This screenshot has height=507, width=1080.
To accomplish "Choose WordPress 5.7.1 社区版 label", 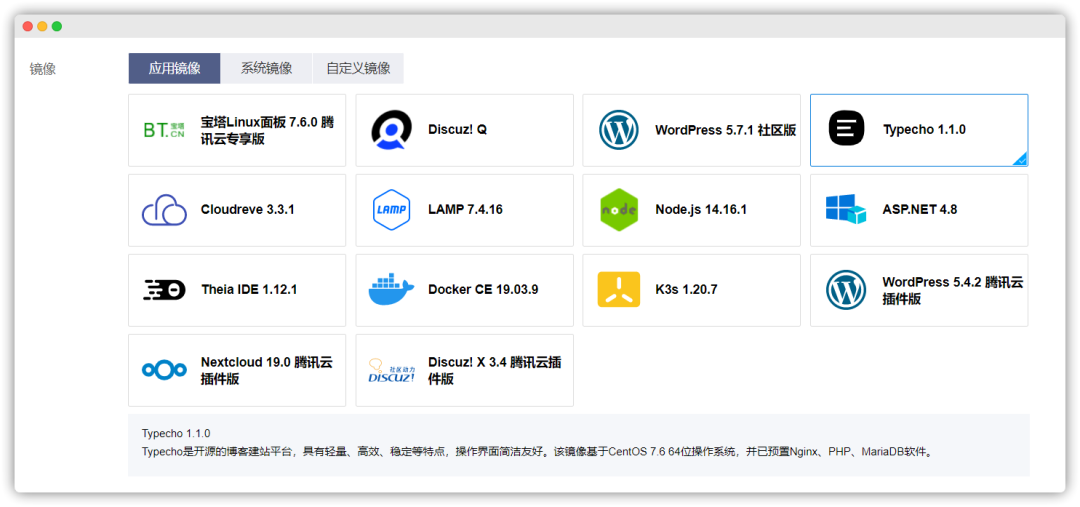I will tap(725, 130).
